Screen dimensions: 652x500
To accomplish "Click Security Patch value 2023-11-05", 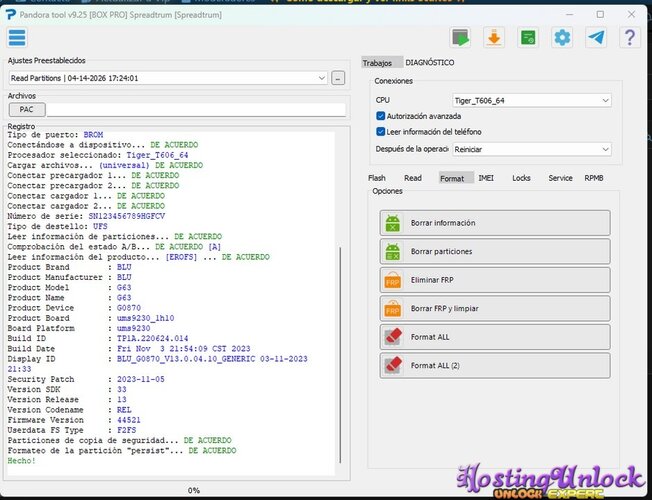I will [141, 379].
